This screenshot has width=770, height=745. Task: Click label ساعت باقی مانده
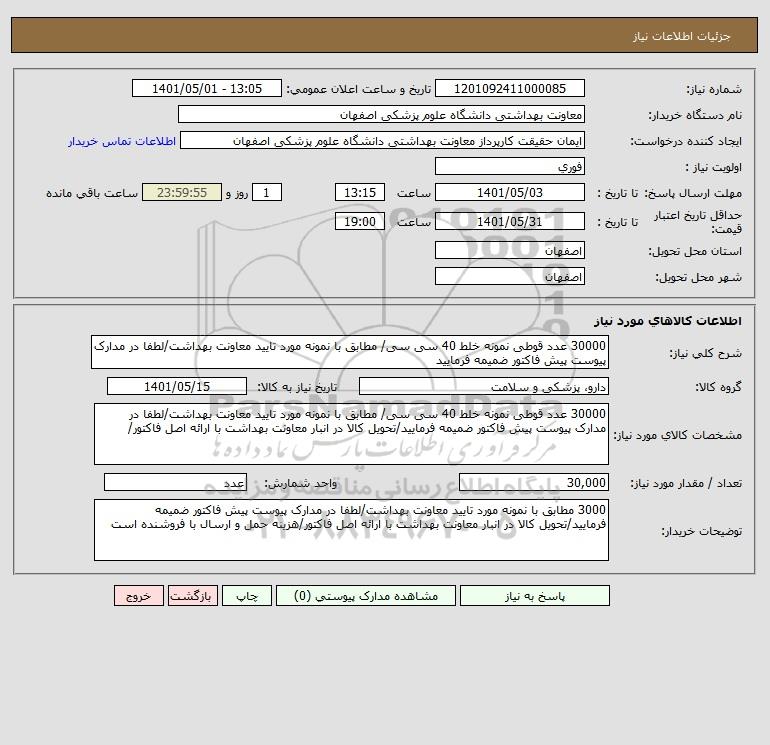click(x=92, y=193)
